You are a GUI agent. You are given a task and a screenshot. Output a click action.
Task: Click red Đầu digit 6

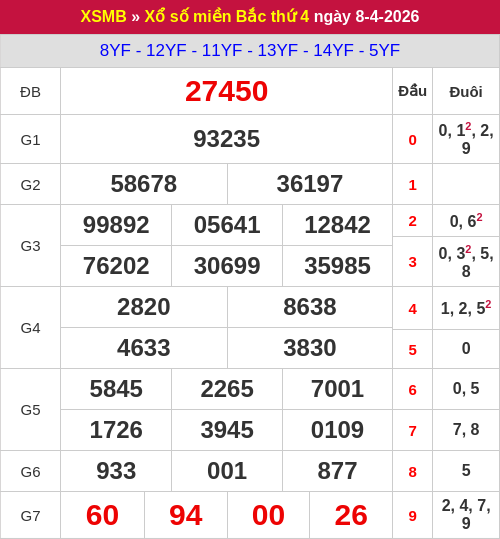tap(412, 390)
